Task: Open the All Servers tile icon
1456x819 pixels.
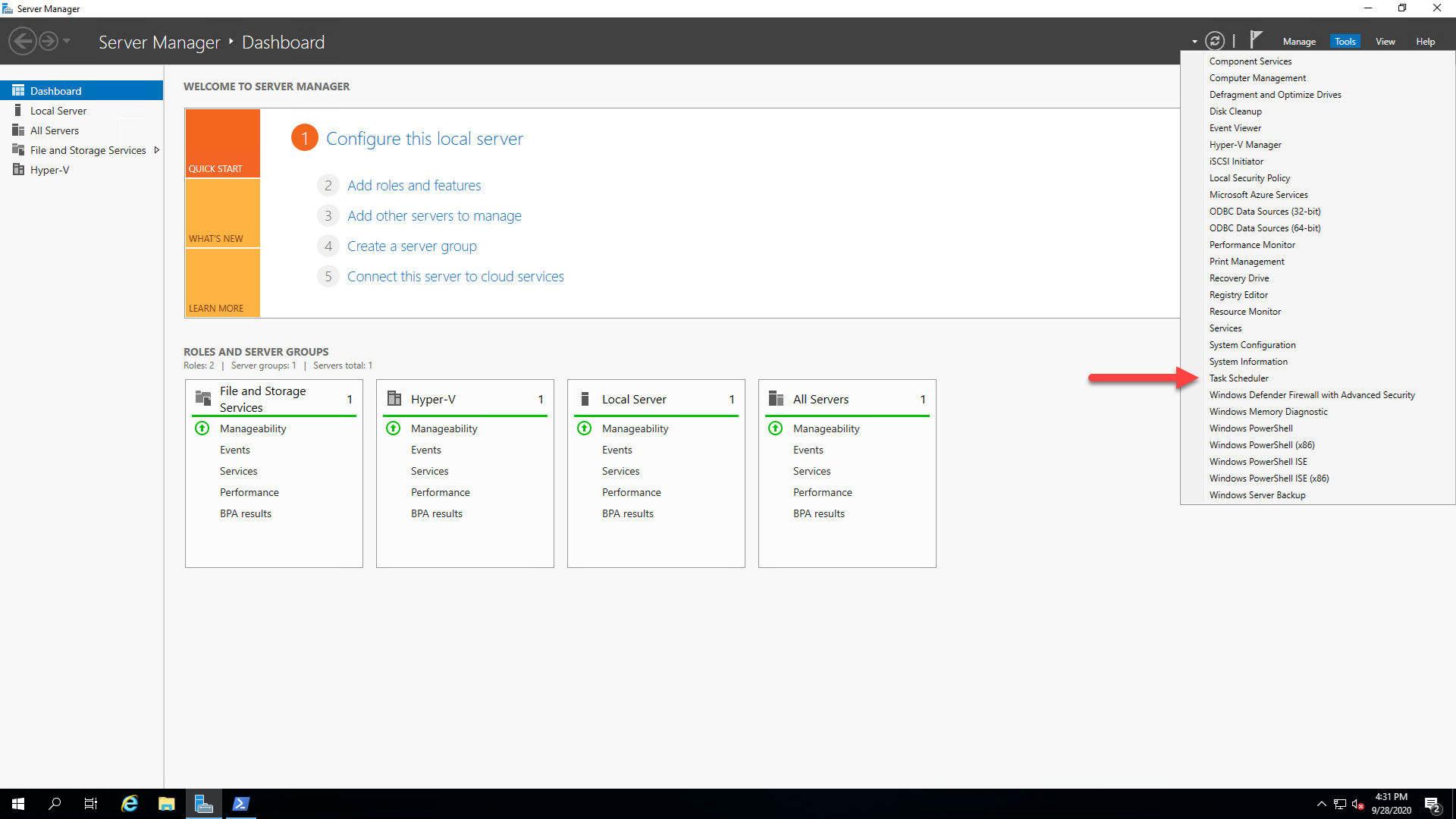Action: pyautogui.click(x=776, y=399)
